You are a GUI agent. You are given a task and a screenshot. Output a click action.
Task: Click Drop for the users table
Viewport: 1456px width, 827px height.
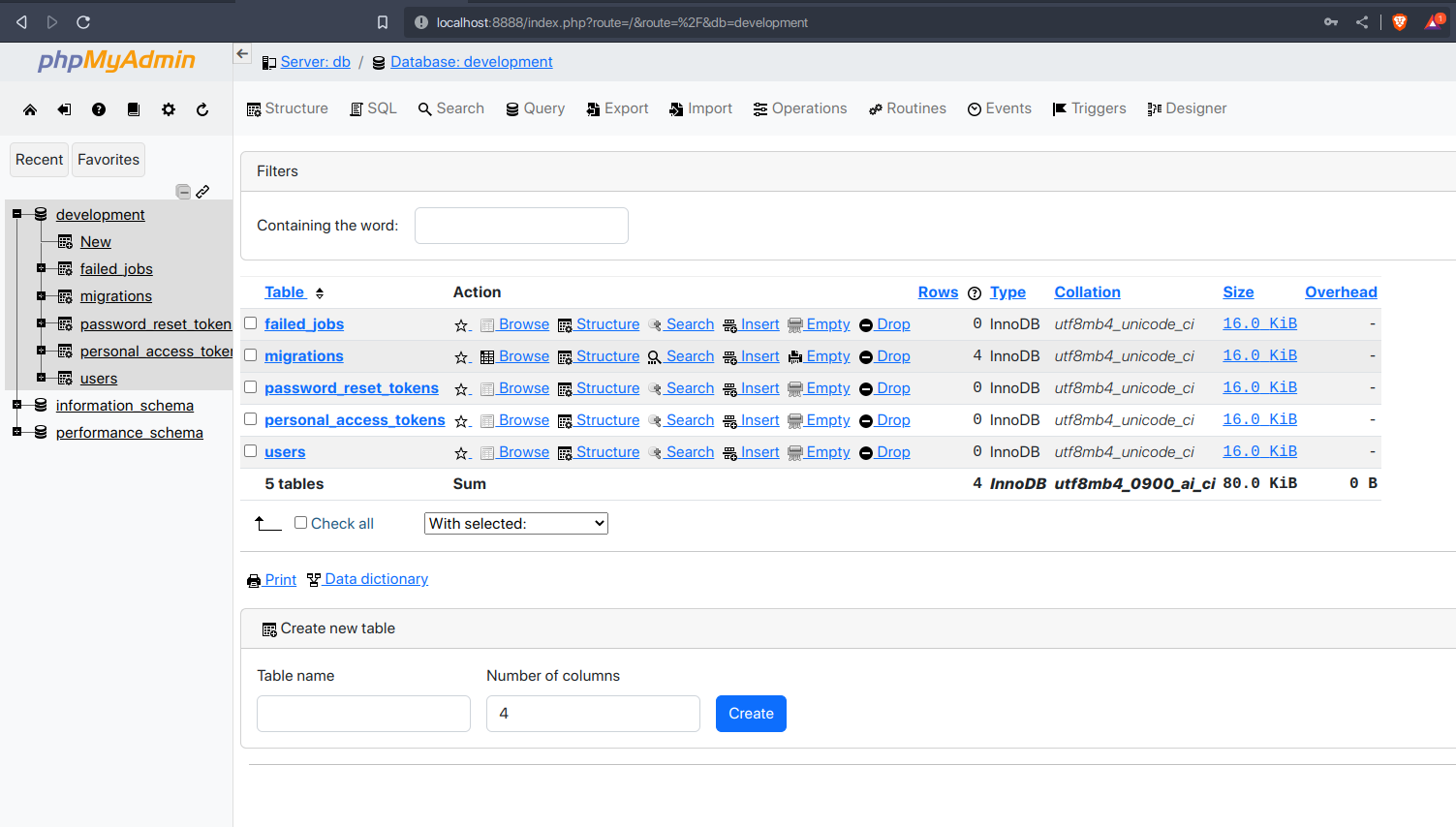(x=884, y=452)
